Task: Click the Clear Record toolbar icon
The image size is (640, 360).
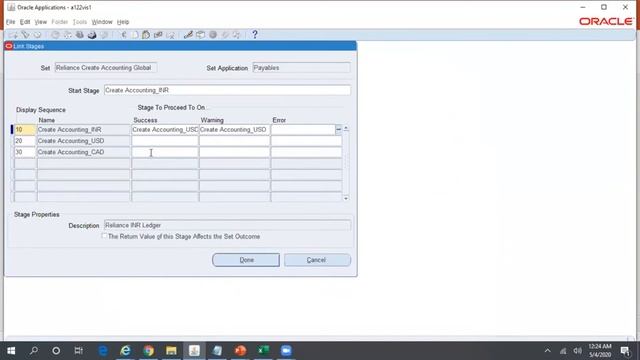Action: pos(158,35)
